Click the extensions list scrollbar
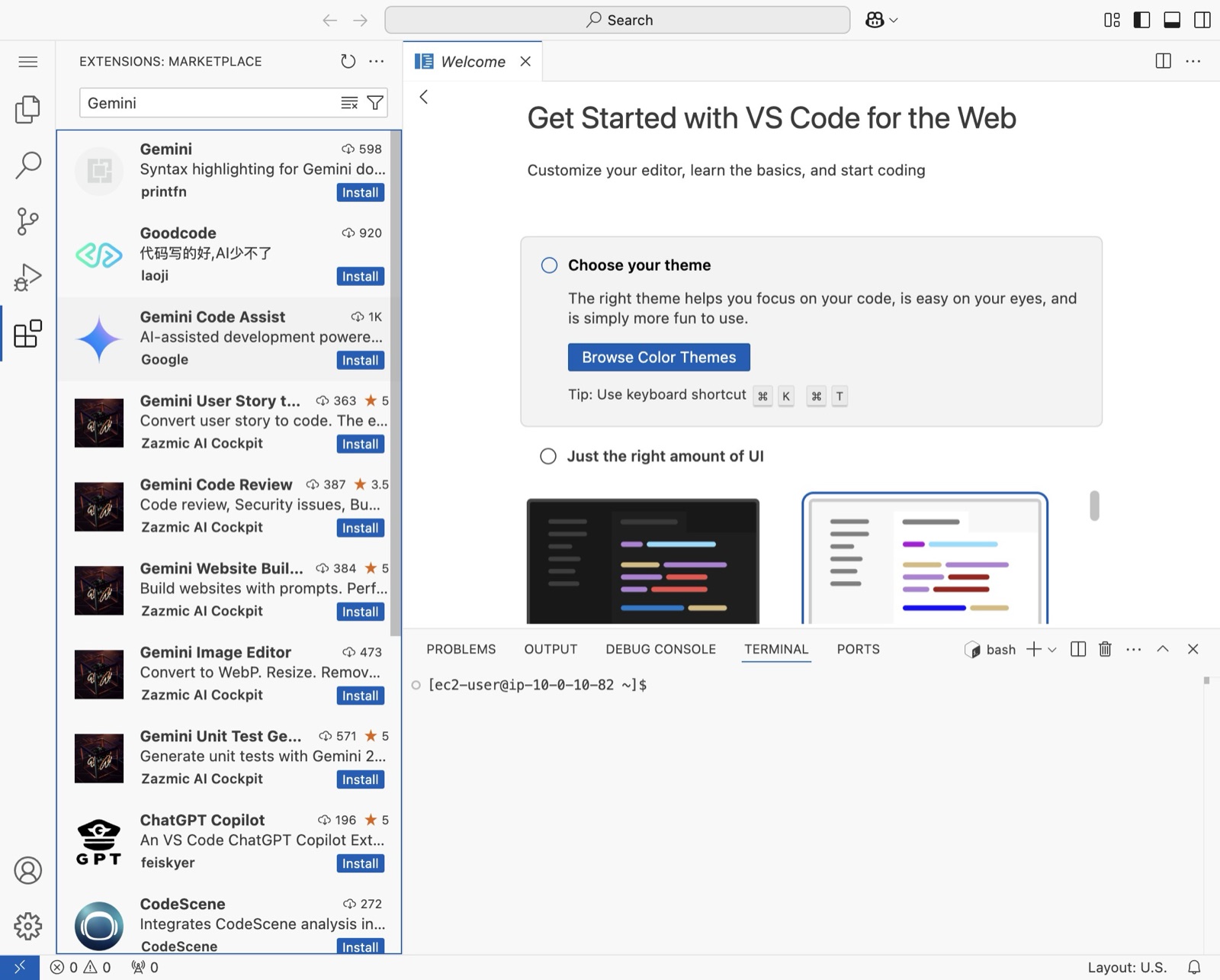 coord(395,384)
